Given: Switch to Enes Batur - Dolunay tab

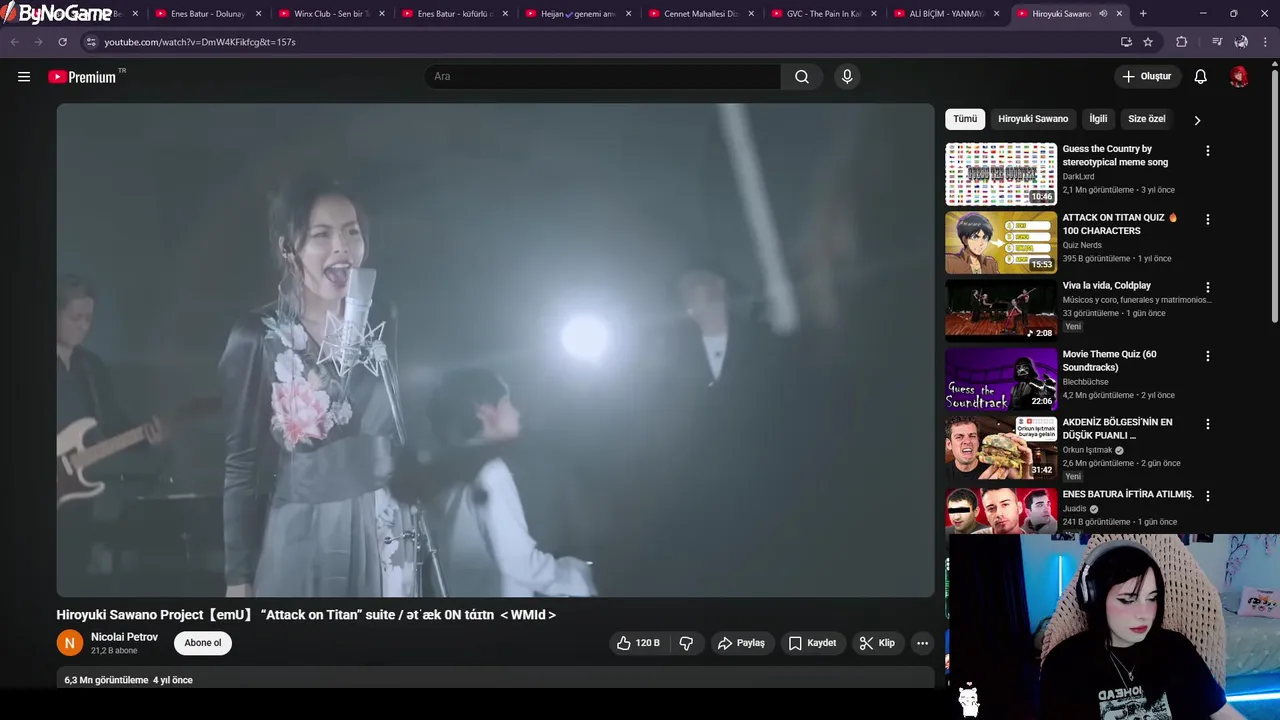Looking at the screenshot, I should click(x=208, y=14).
